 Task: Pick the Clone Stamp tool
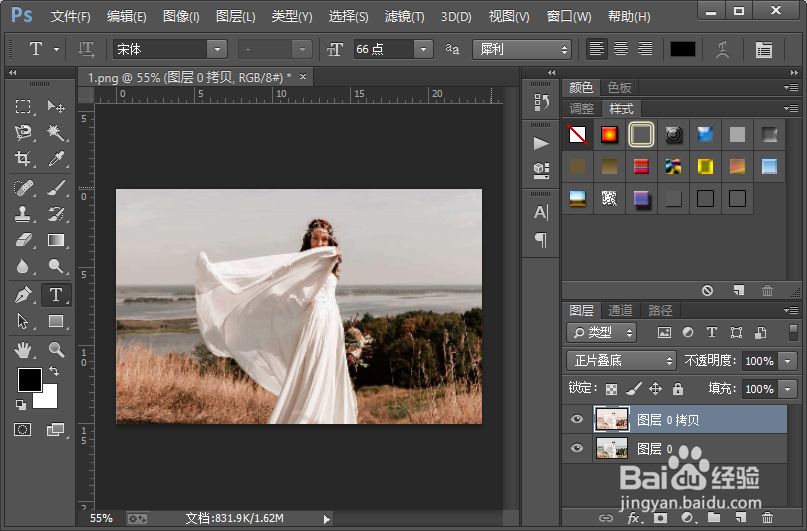coord(23,214)
